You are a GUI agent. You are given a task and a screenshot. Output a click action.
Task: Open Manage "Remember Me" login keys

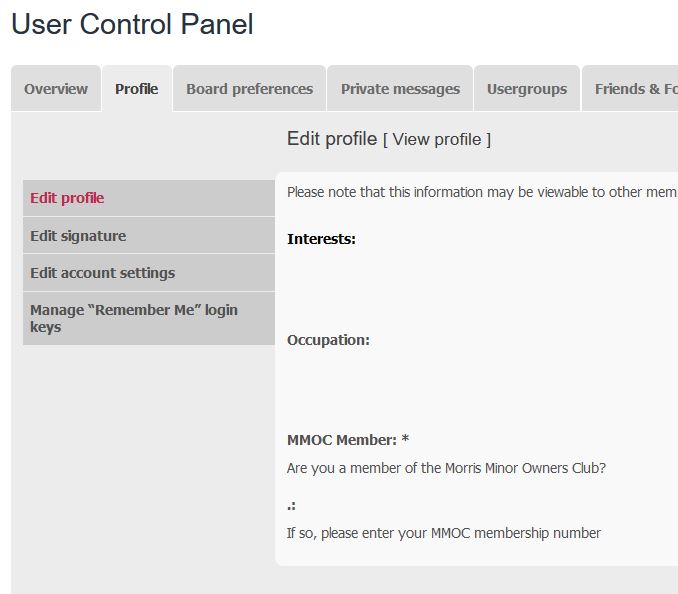point(149,318)
